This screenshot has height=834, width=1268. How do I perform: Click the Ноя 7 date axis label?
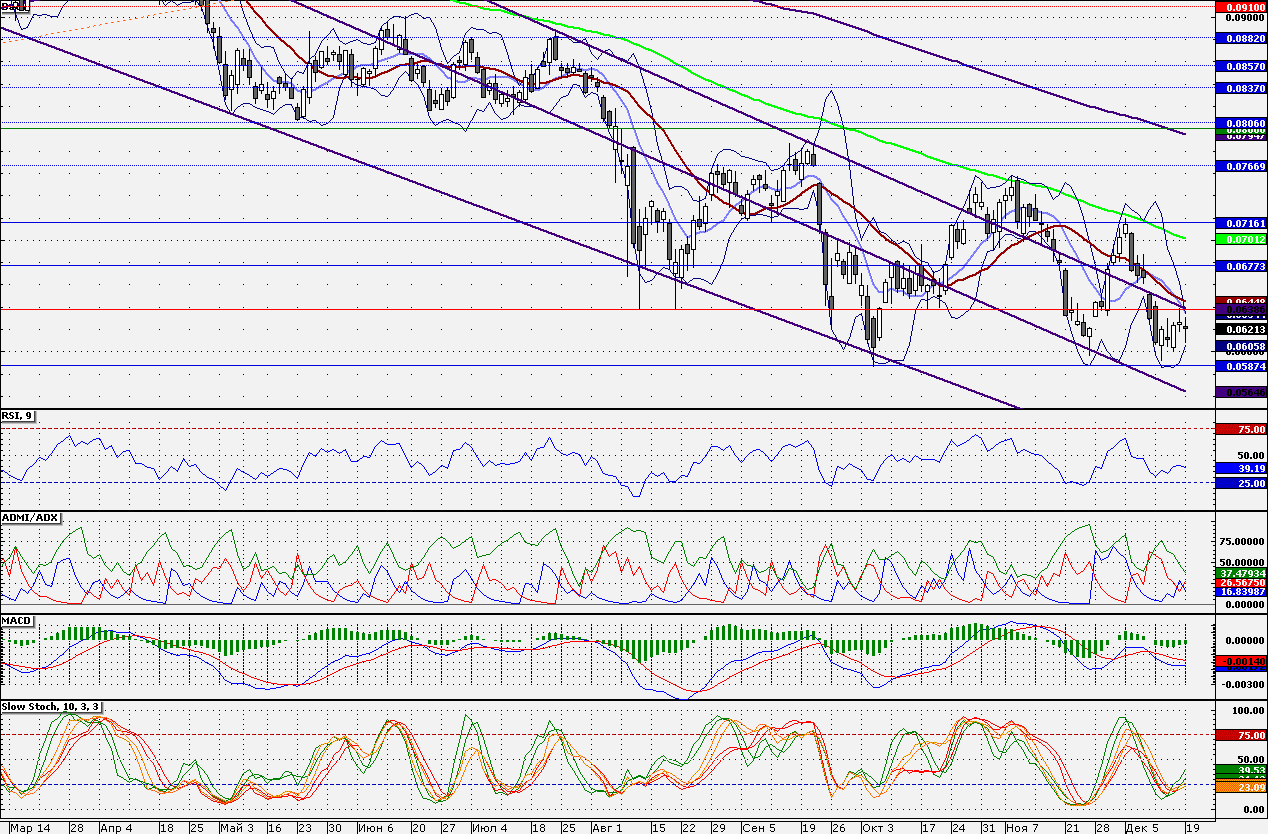pos(1022,828)
